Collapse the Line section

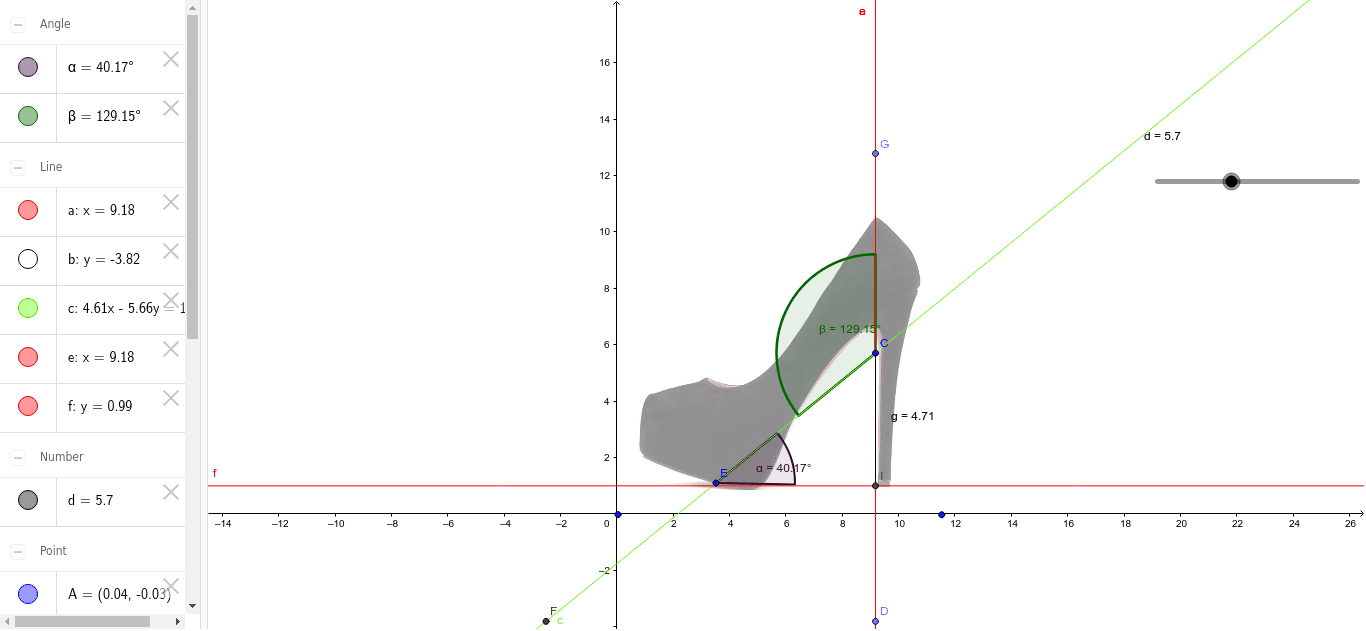tap(18, 167)
